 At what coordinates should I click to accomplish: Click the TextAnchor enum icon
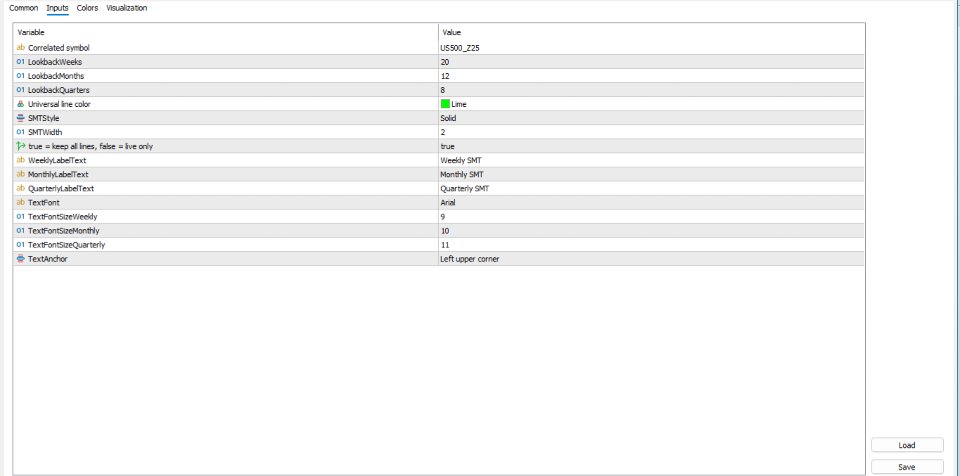pos(21,259)
